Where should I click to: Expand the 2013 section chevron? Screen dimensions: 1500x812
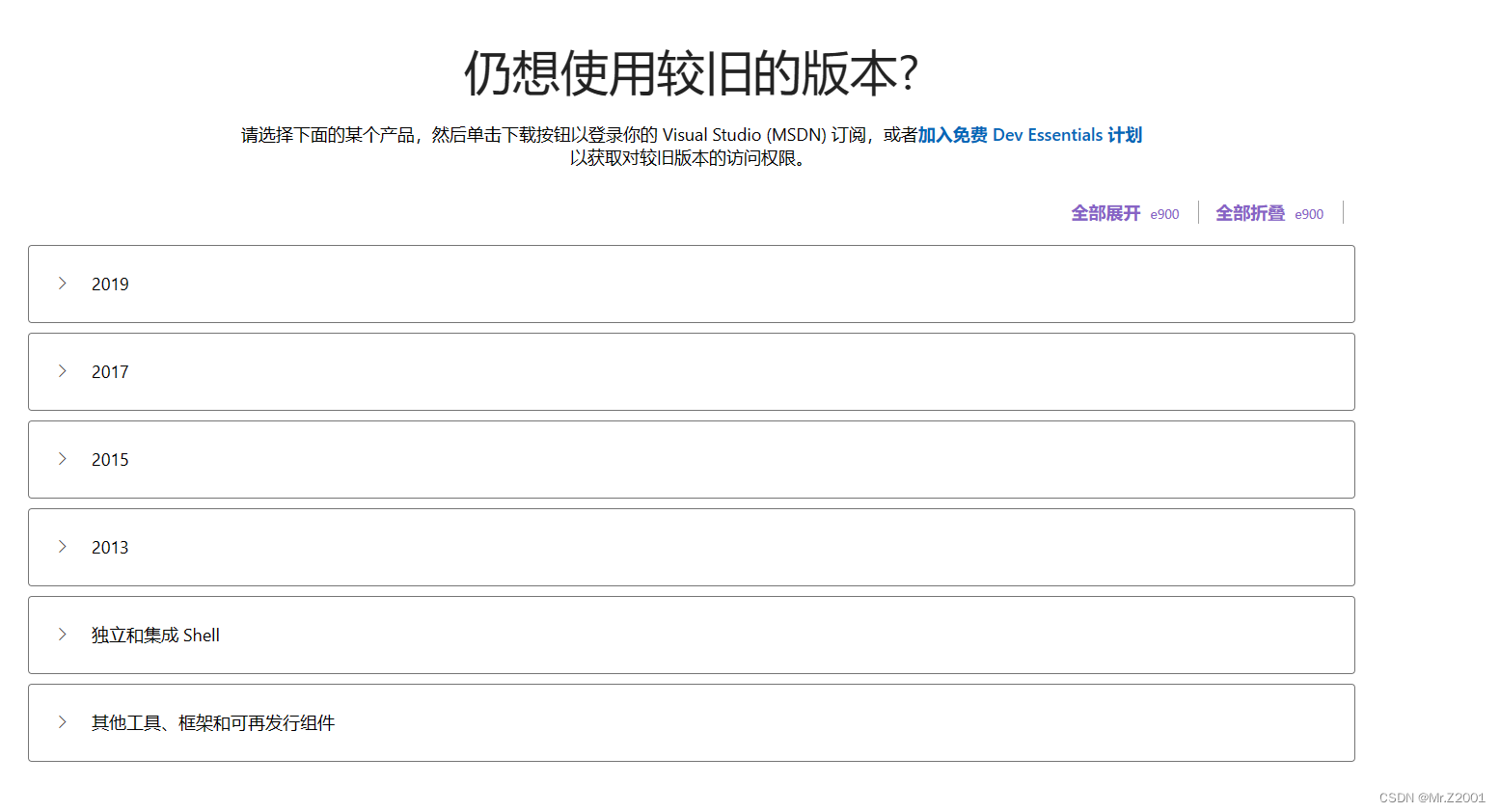pos(63,547)
